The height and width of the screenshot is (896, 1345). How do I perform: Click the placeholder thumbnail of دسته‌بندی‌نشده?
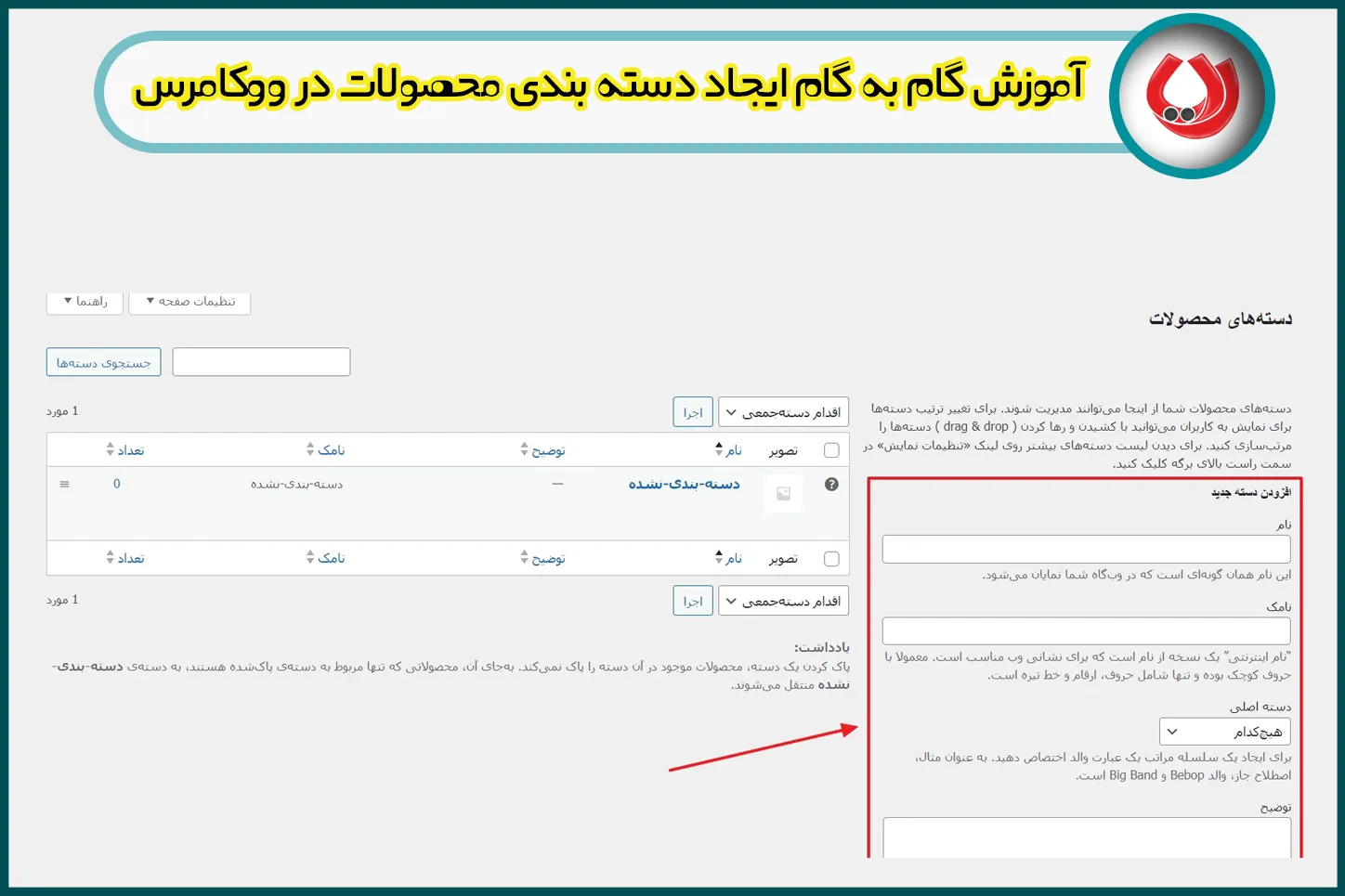click(x=783, y=494)
